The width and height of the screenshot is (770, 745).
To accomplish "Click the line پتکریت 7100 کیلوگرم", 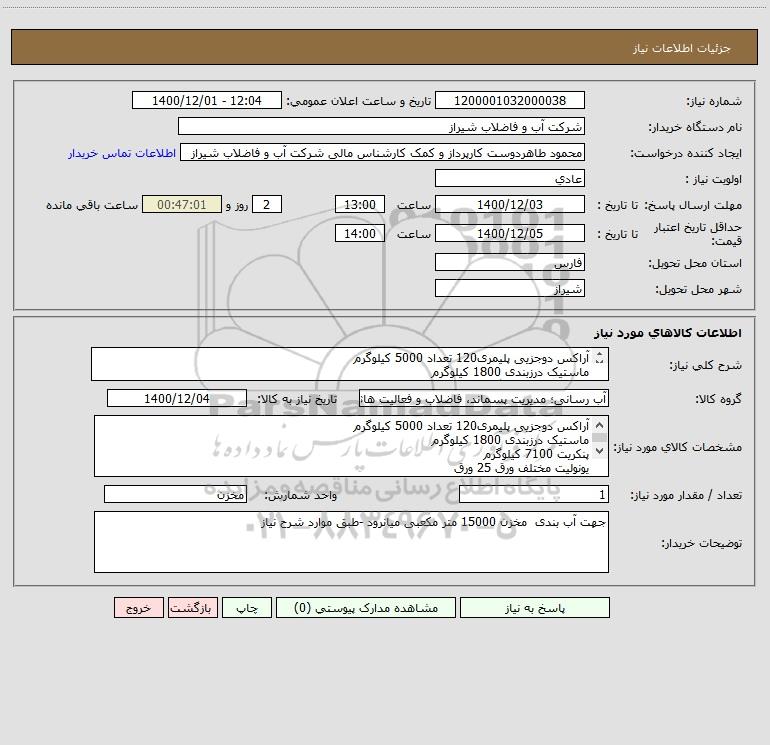I will coord(535,454).
